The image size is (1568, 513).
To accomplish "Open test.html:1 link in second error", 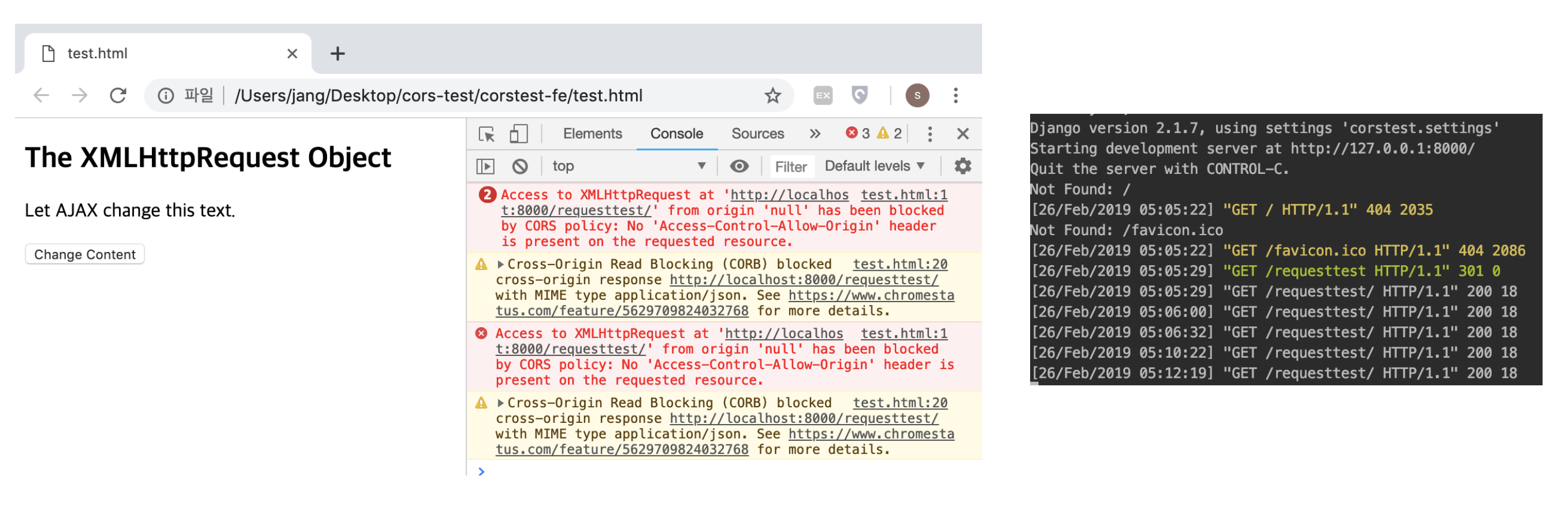I will point(904,333).
